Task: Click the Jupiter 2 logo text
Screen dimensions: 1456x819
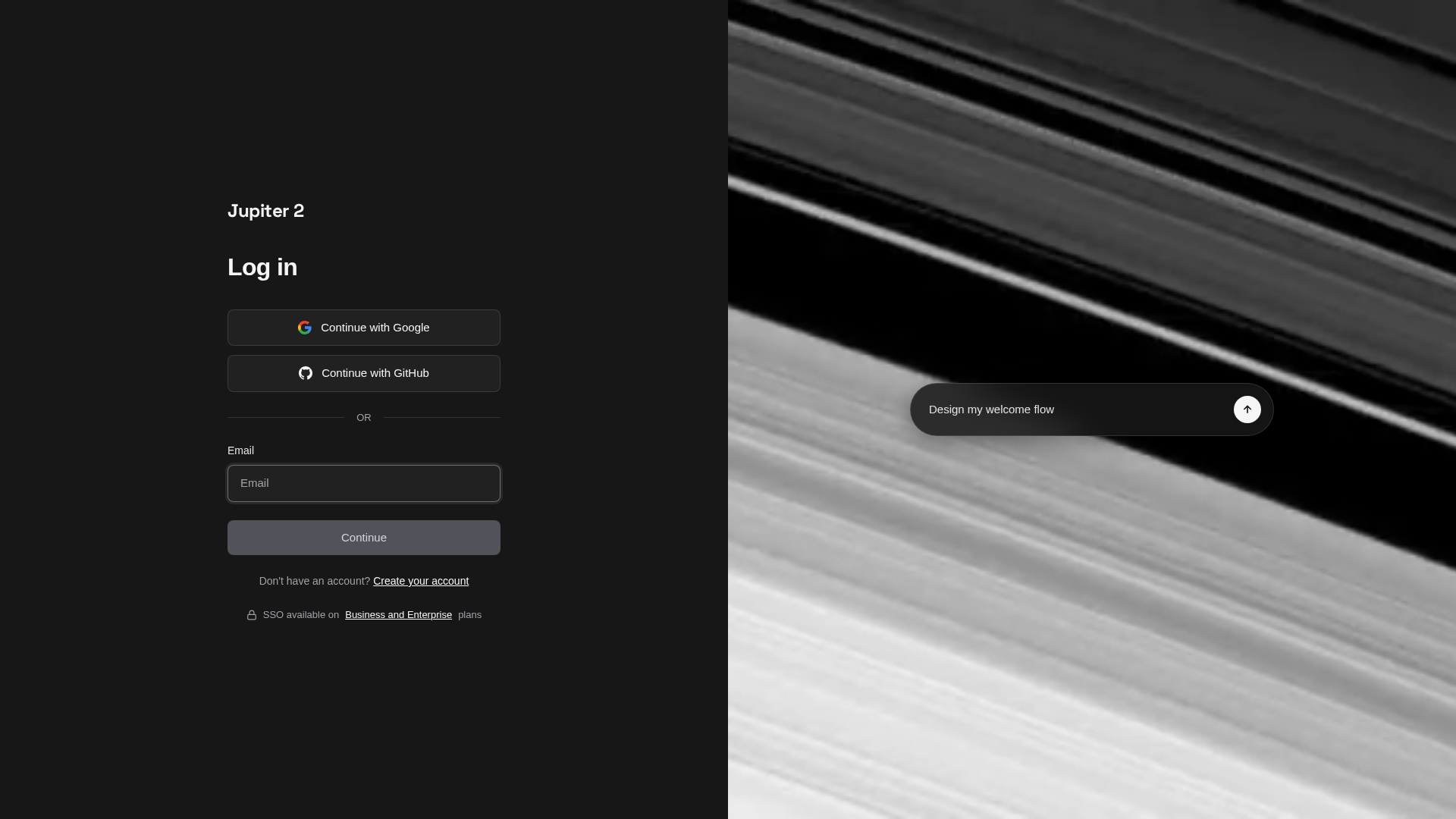Action: pyautogui.click(x=265, y=211)
